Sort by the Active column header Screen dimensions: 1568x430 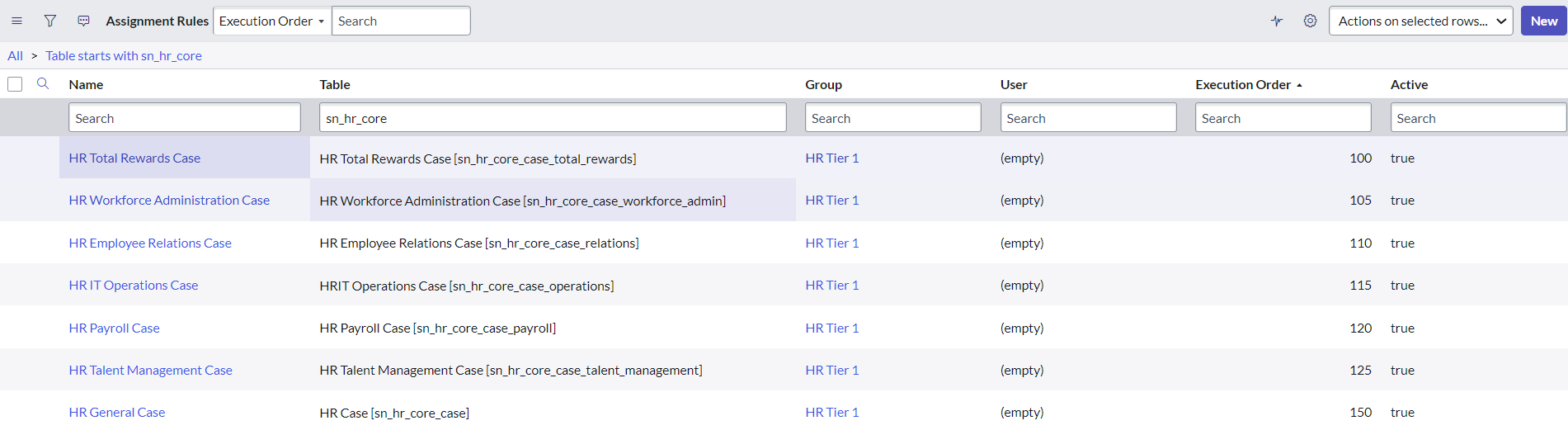(1409, 84)
